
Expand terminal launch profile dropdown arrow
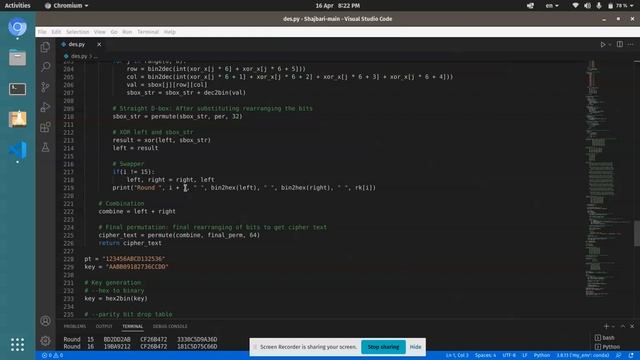613,327
